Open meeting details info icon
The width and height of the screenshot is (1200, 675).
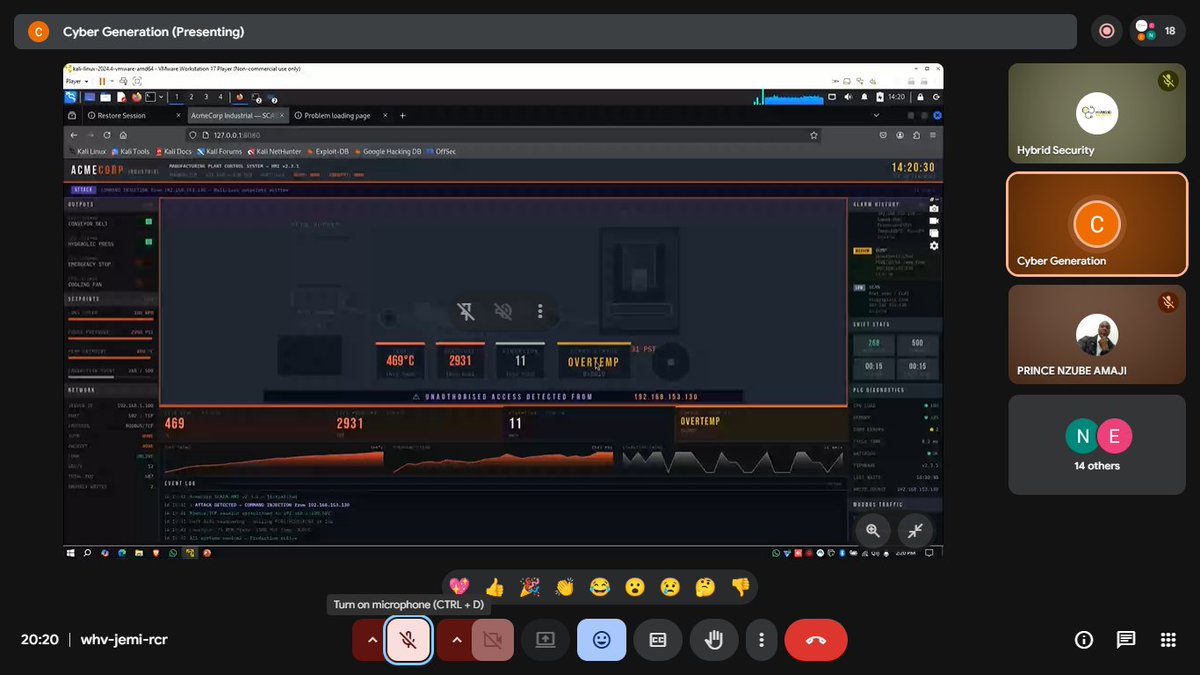click(x=1083, y=640)
